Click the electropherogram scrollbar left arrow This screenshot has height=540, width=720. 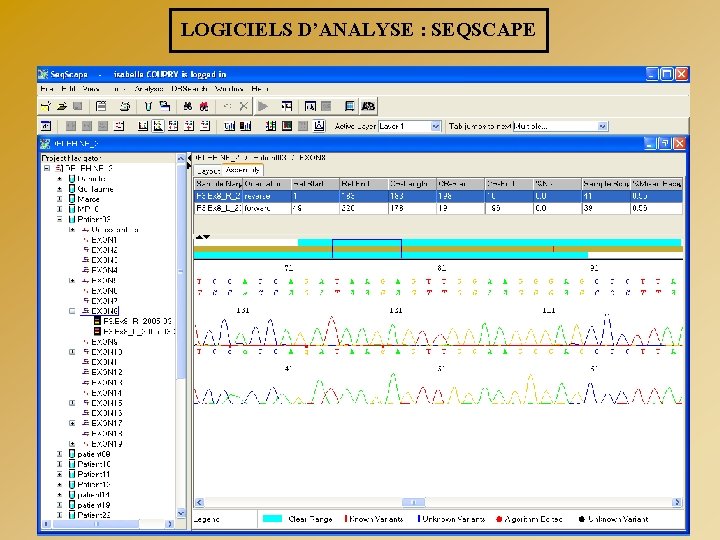coord(199,502)
